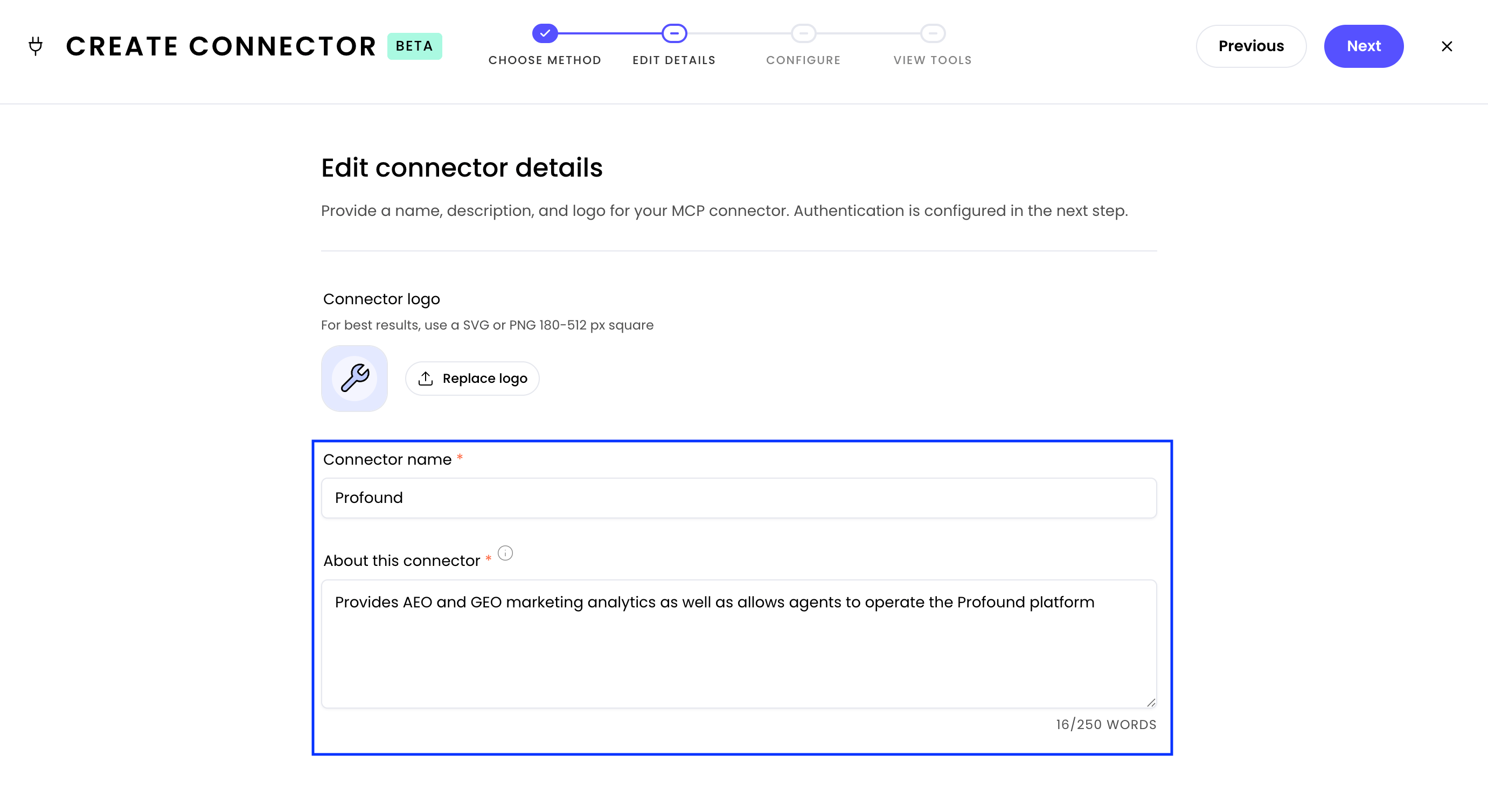
Task: Select the Configure step indicator
Action: click(x=803, y=33)
